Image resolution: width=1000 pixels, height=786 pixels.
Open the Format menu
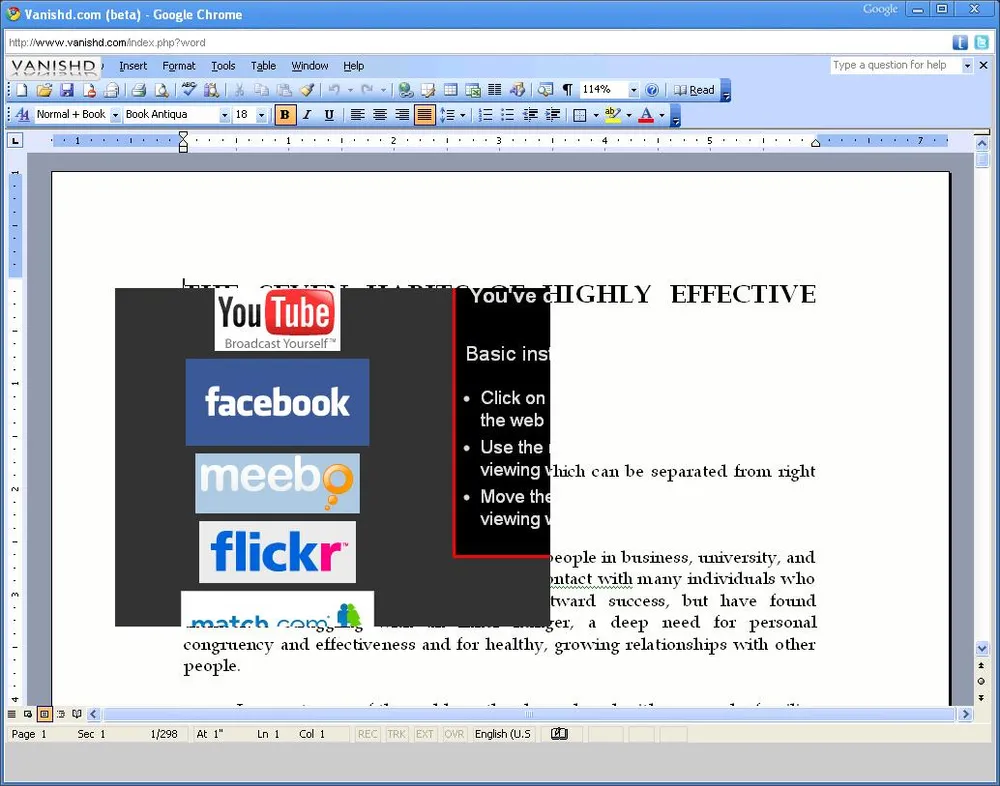pos(179,66)
